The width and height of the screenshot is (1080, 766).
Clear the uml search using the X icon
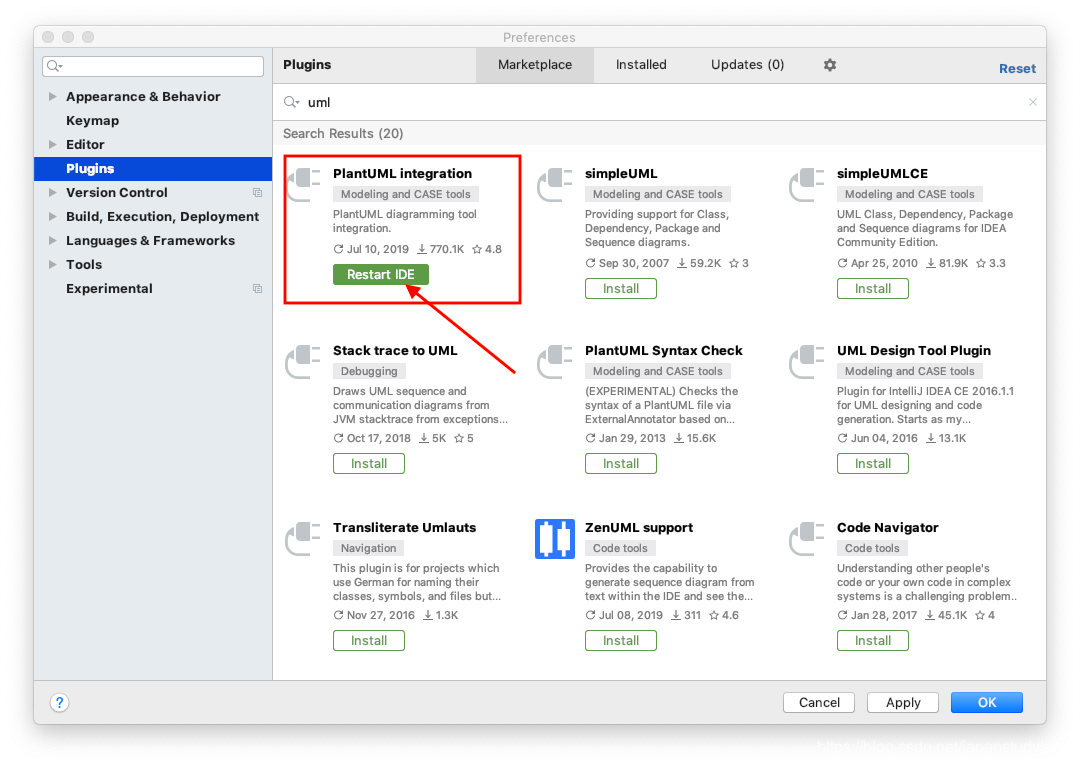[1032, 102]
